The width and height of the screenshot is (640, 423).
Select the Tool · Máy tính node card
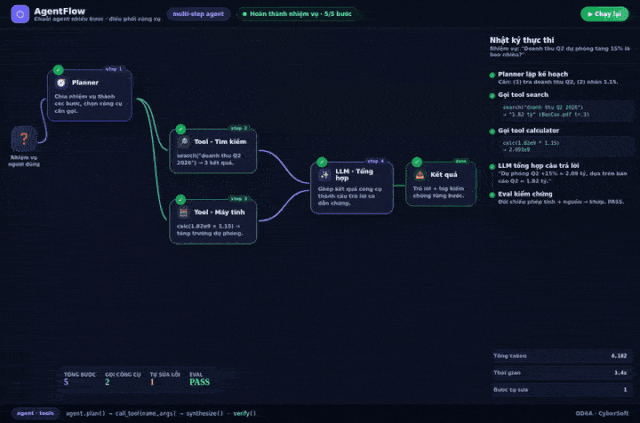[x=213, y=222]
